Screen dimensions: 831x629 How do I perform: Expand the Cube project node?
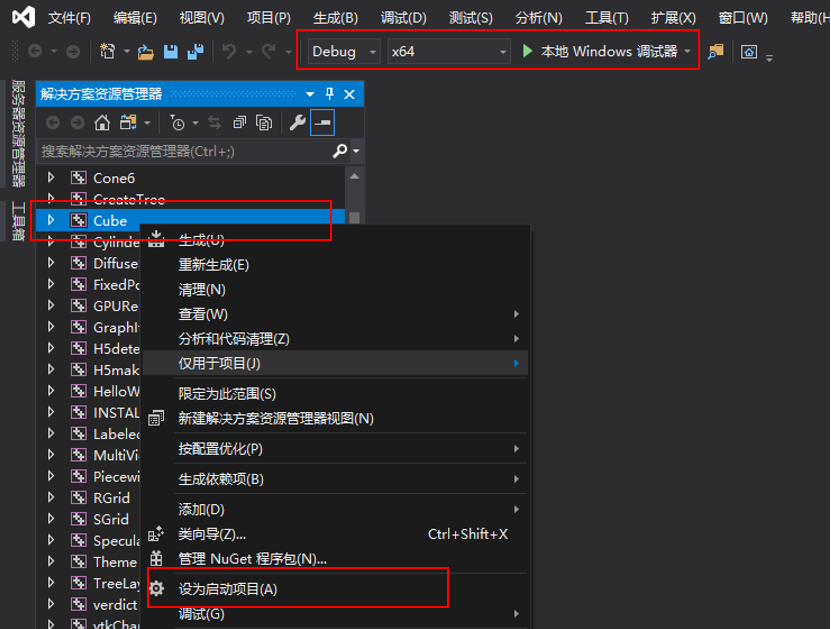point(51,220)
